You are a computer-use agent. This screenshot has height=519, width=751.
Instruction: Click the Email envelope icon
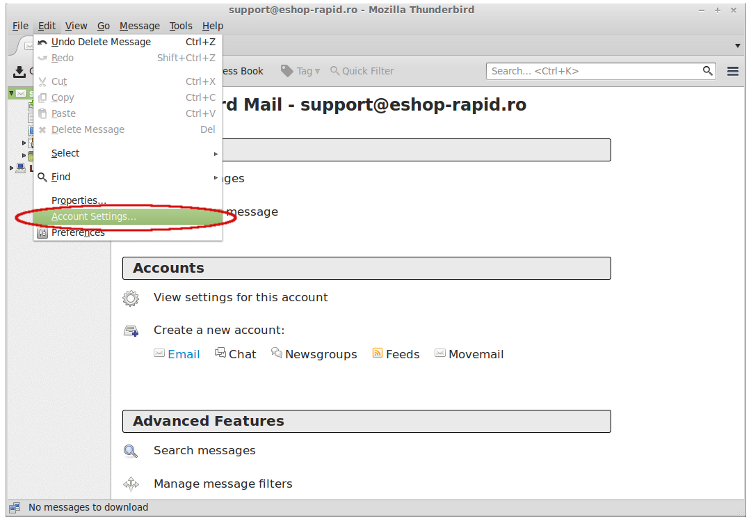159,353
